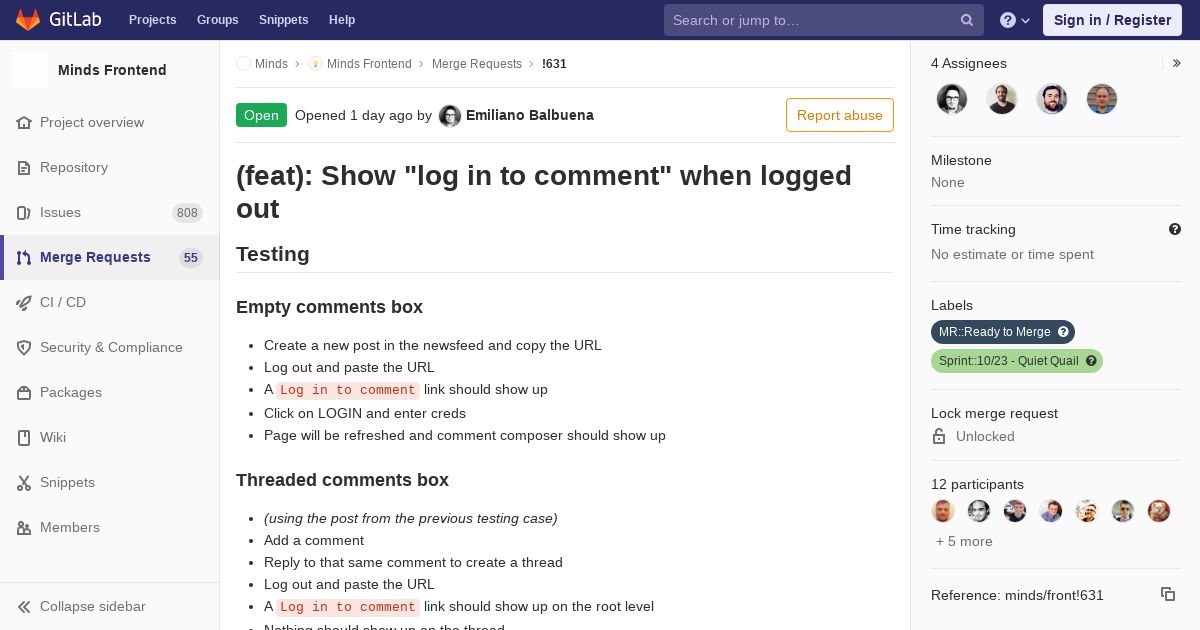Screen dimensions: 1200x630
Task: Click the Empty comments box heading
Action: pyautogui.click(x=329, y=307)
